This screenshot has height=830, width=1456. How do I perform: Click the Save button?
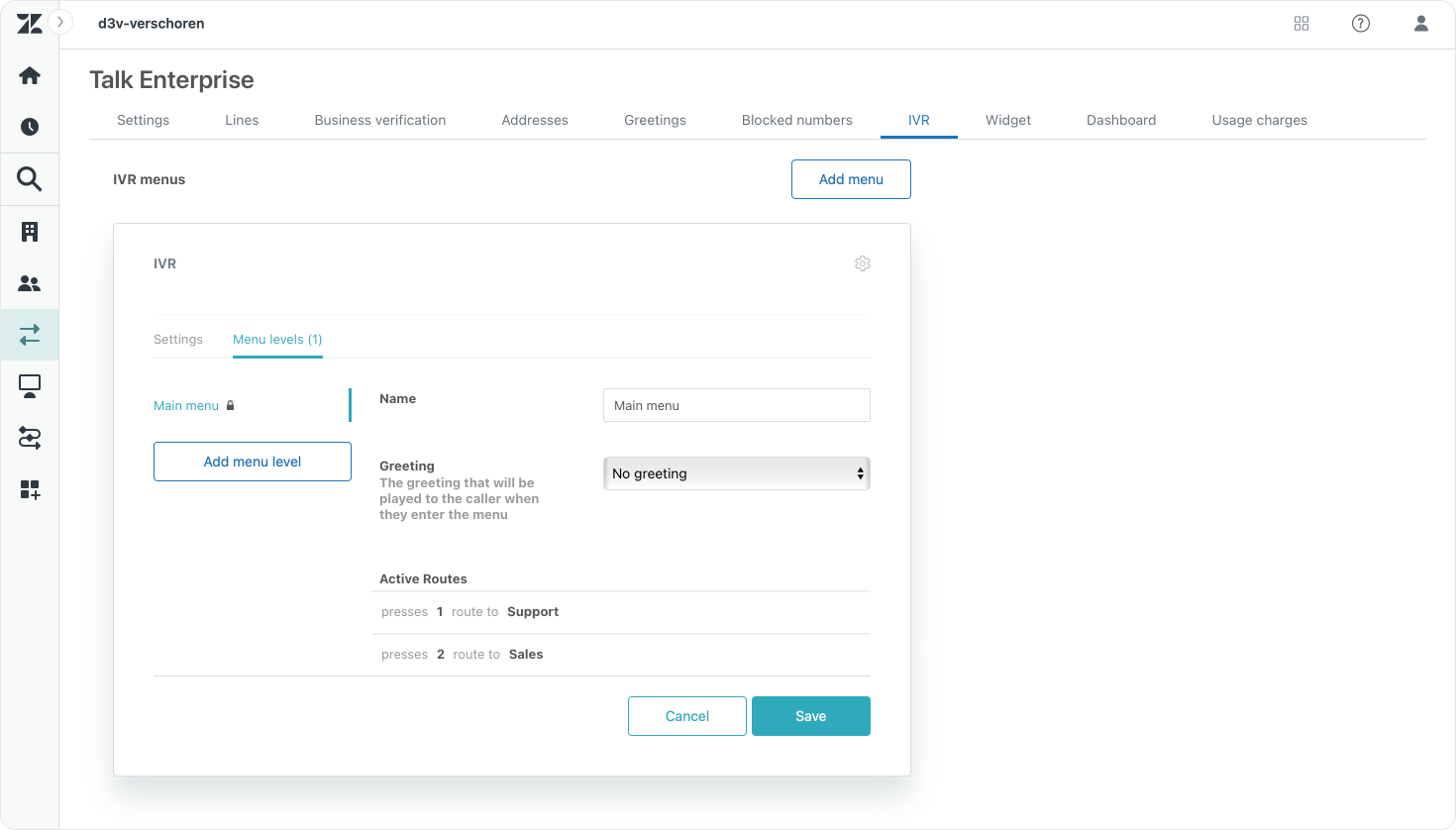click(x=811, y=716)
